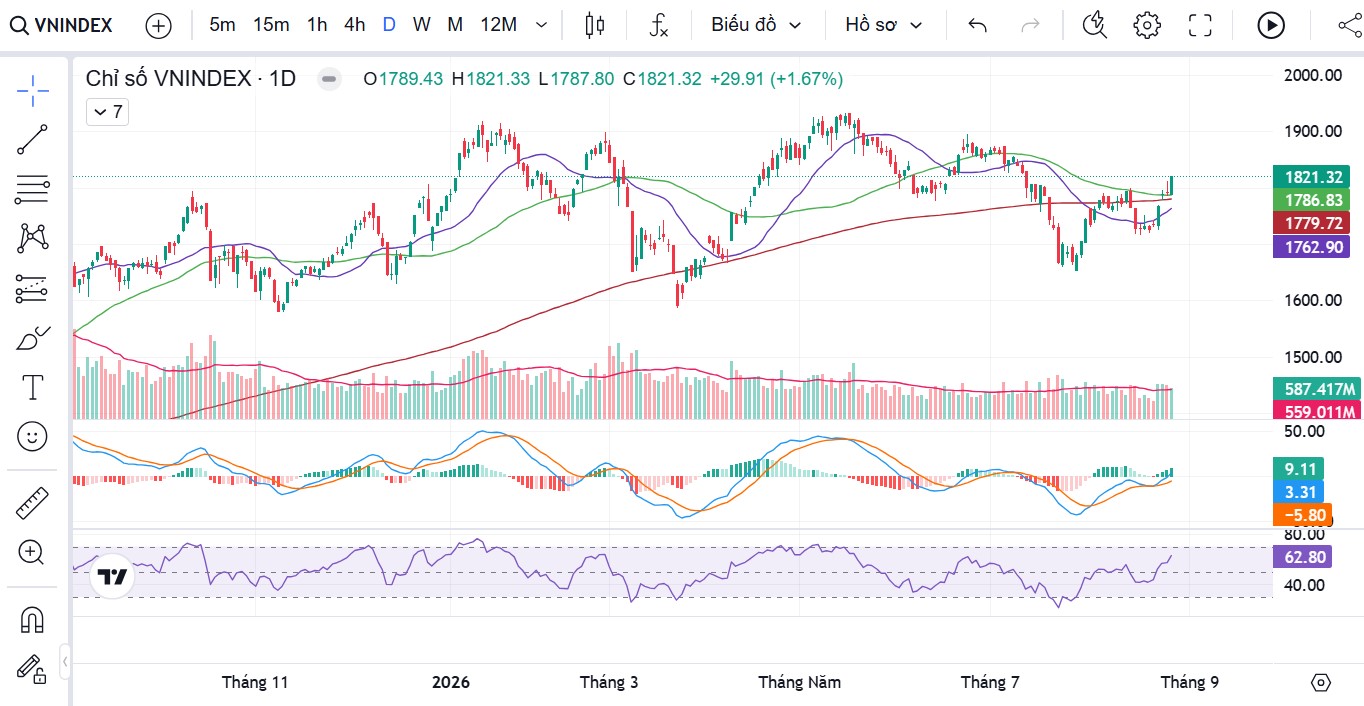Open the quick search lightning icon

click(x=1095, y=25)
